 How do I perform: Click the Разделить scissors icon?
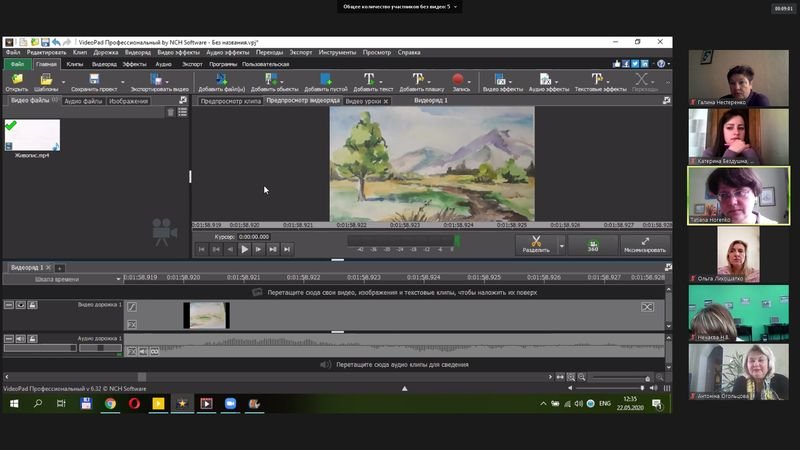tap(536, 242)
